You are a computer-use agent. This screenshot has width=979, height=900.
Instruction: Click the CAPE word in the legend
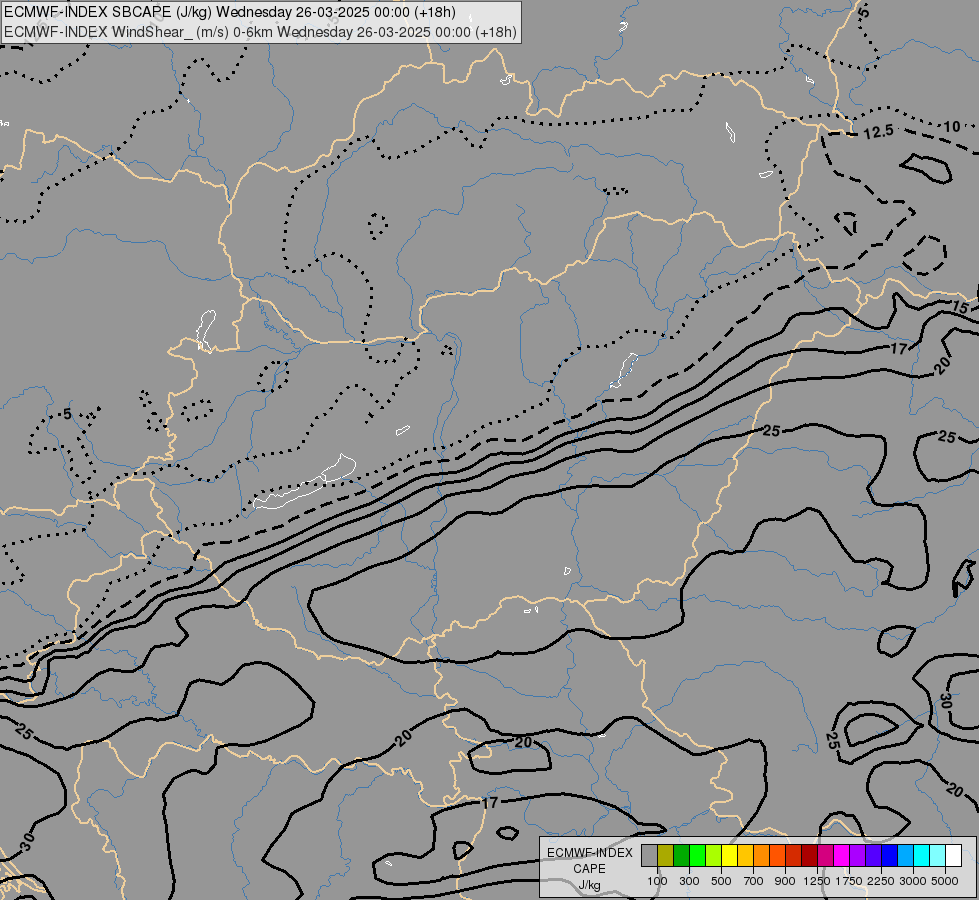coord(589,869)
